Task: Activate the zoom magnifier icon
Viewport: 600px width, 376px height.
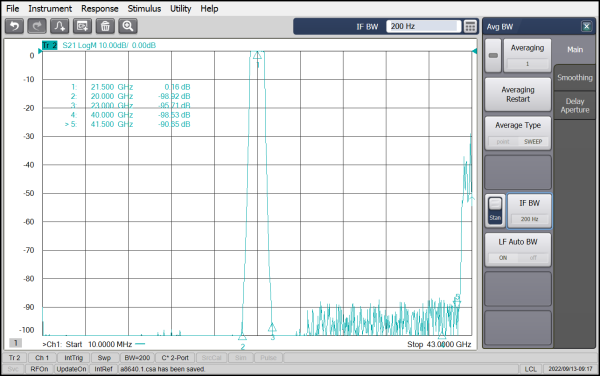Action: (x=127, y=26)
